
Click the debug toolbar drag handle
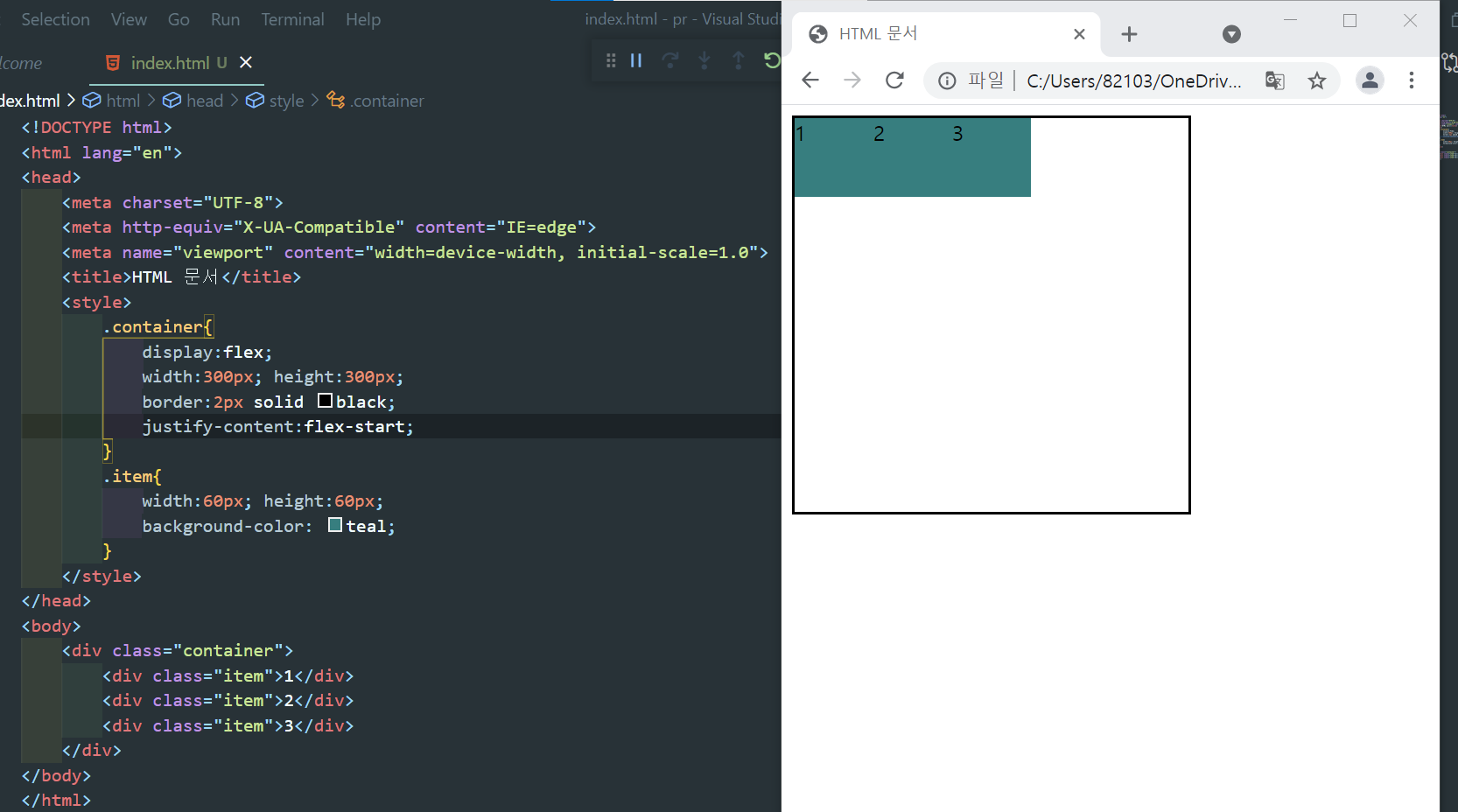click(x=611, y=60)
